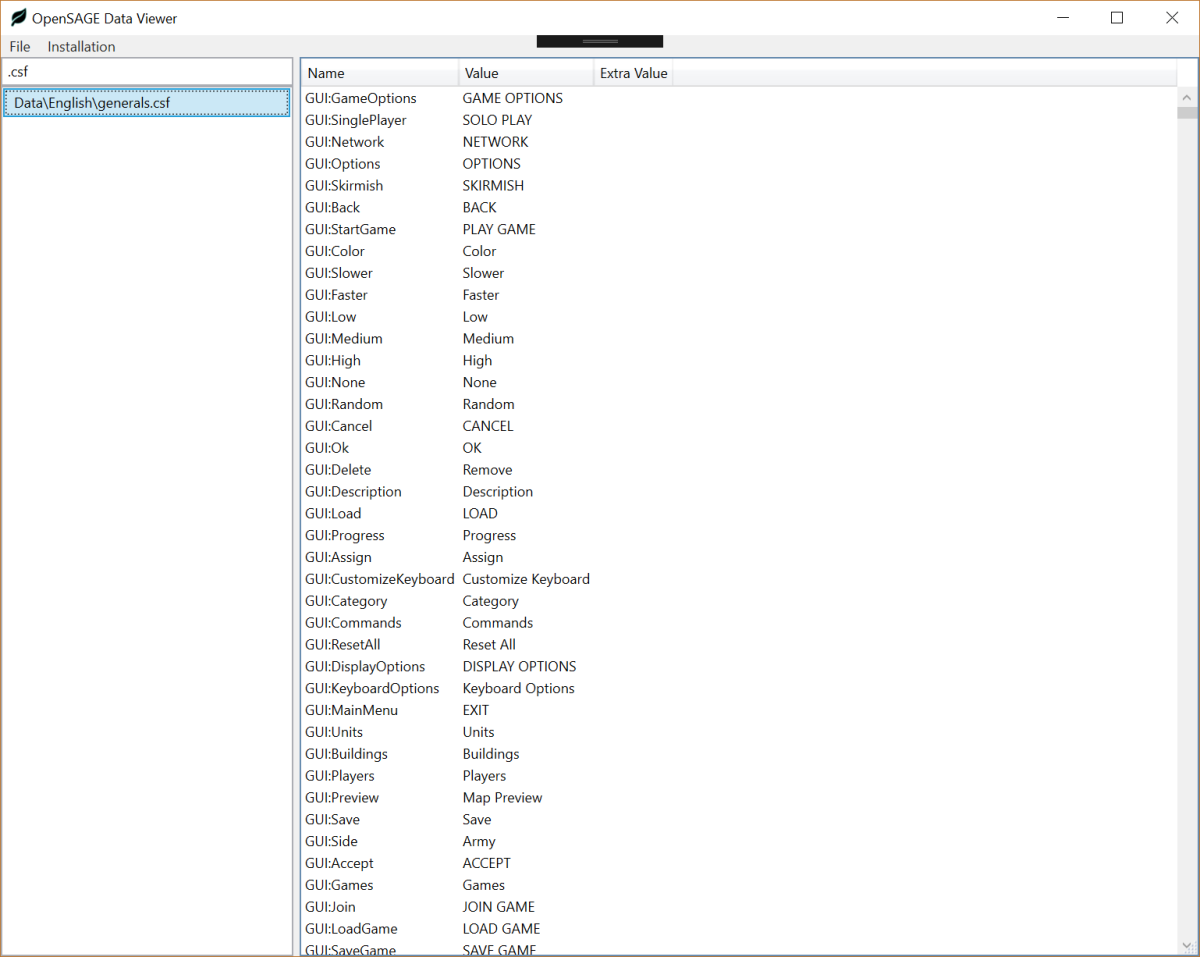
Task: Select the GUI:High row
Action: 740,361
